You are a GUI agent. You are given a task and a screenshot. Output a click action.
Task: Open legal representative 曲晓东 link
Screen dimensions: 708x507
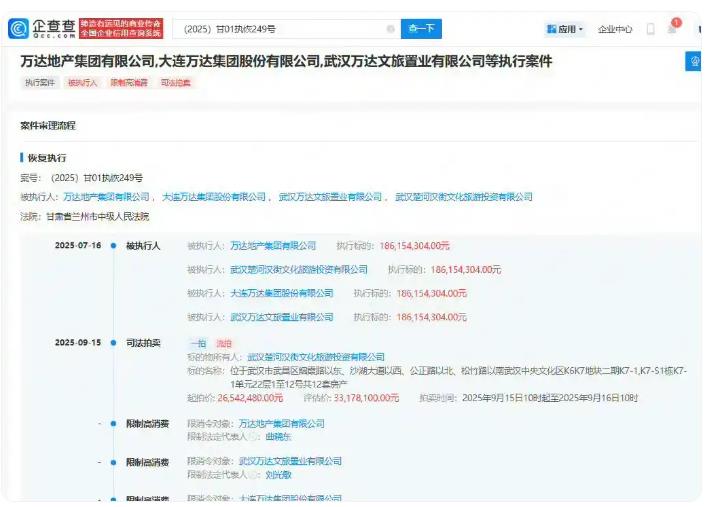(278, 438)
